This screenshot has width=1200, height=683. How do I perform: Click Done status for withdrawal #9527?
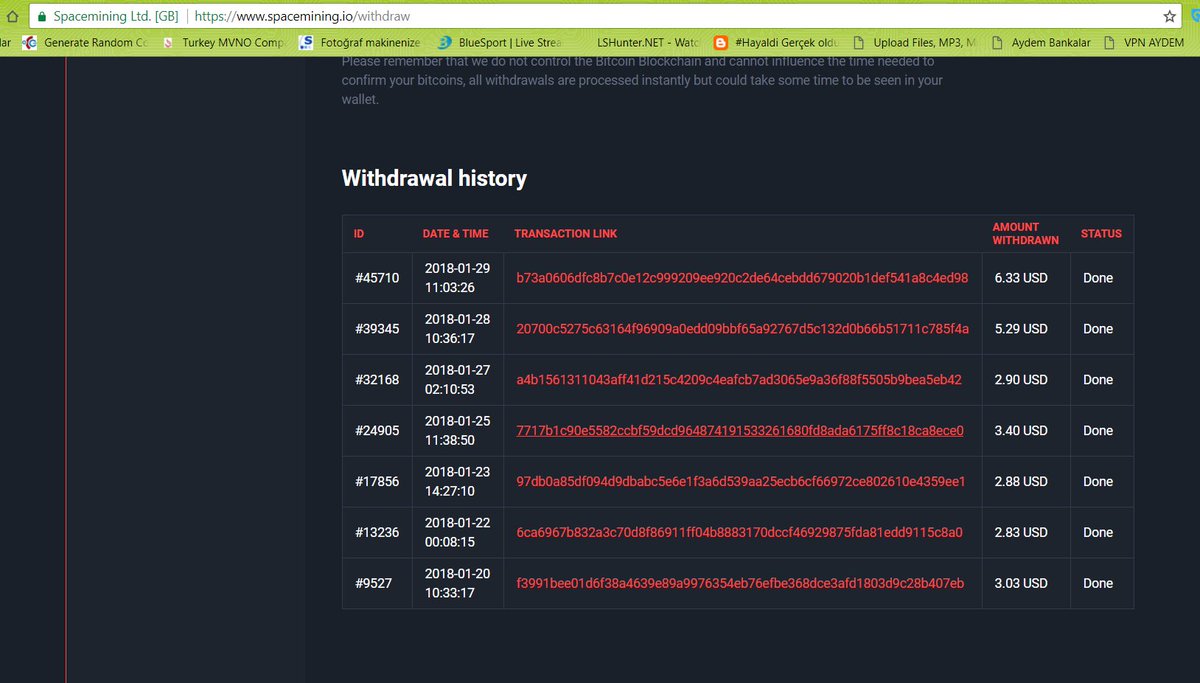(1098, 583)
